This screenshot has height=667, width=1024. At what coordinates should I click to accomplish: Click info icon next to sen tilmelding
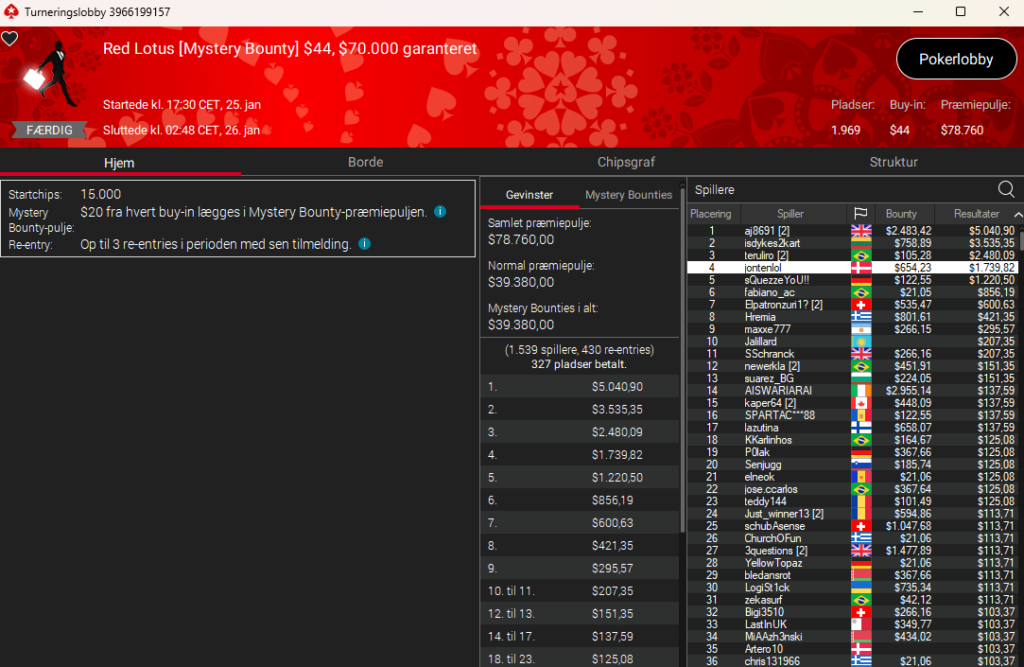click(364, 244)
